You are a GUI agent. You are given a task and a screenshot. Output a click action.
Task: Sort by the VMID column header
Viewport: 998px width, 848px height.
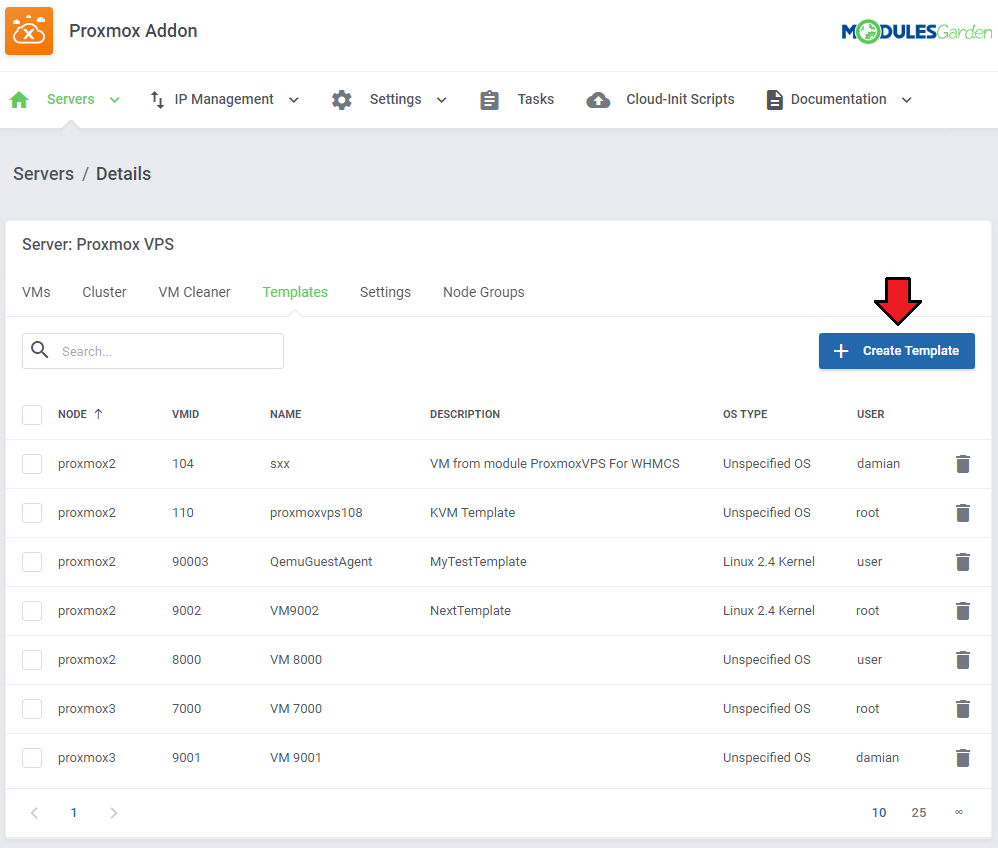click(185, 414)
